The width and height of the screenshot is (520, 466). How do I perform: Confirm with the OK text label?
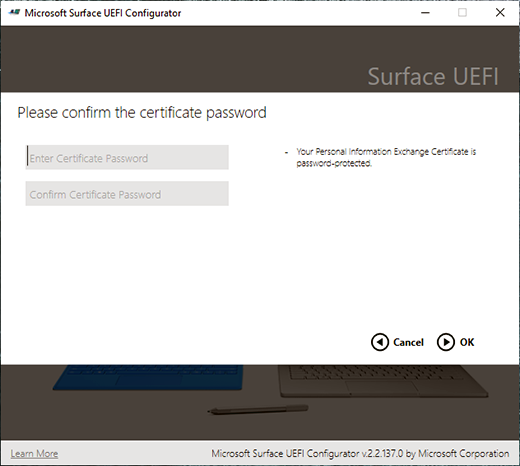tap(467, 342)
